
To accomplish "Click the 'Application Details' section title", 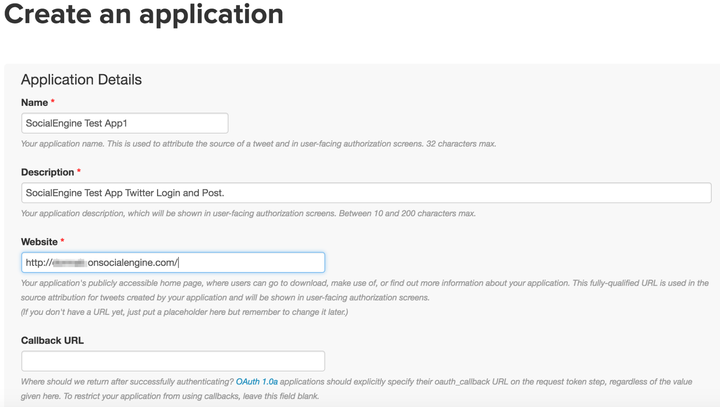I will click(x=81, y=79).
